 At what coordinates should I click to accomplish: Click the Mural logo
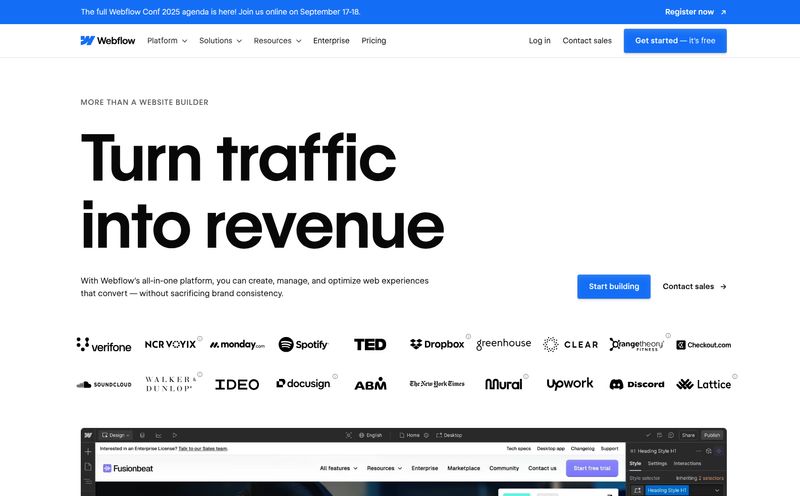coord(504,384)
